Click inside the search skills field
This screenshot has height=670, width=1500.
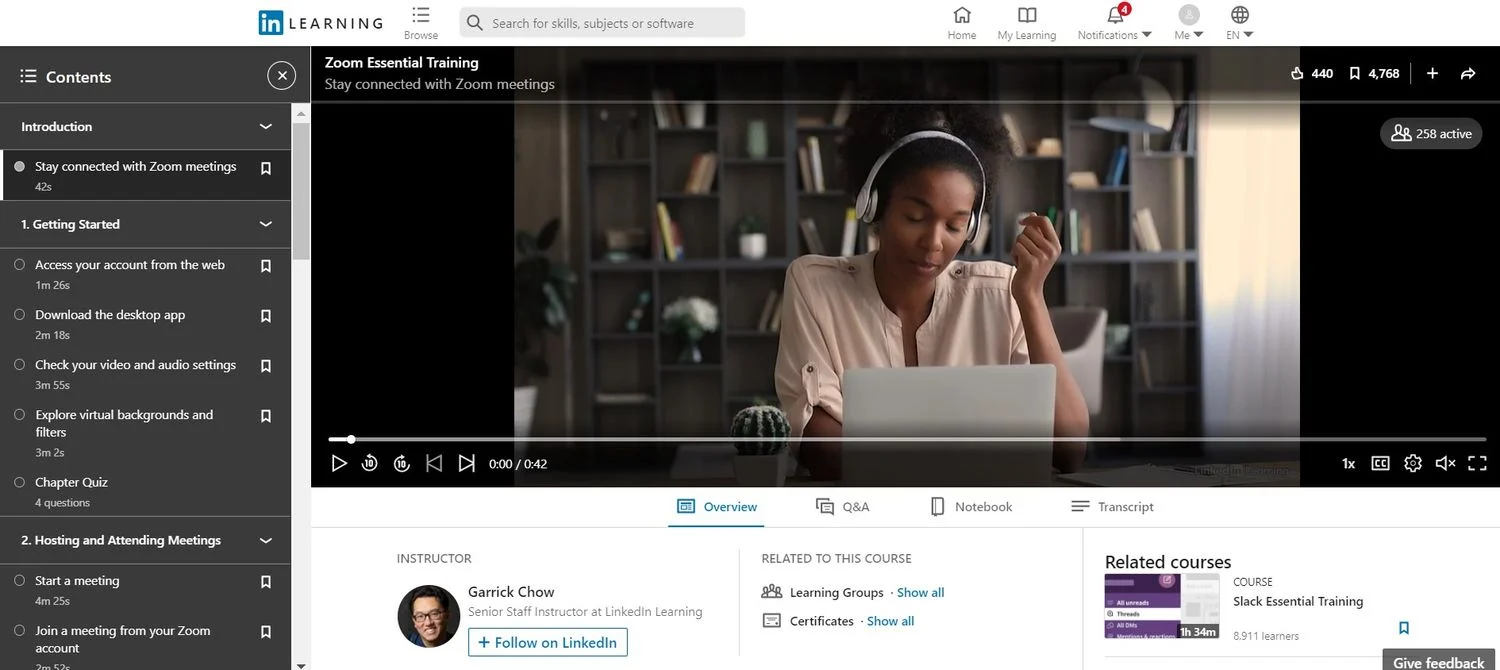click(602, 23)
